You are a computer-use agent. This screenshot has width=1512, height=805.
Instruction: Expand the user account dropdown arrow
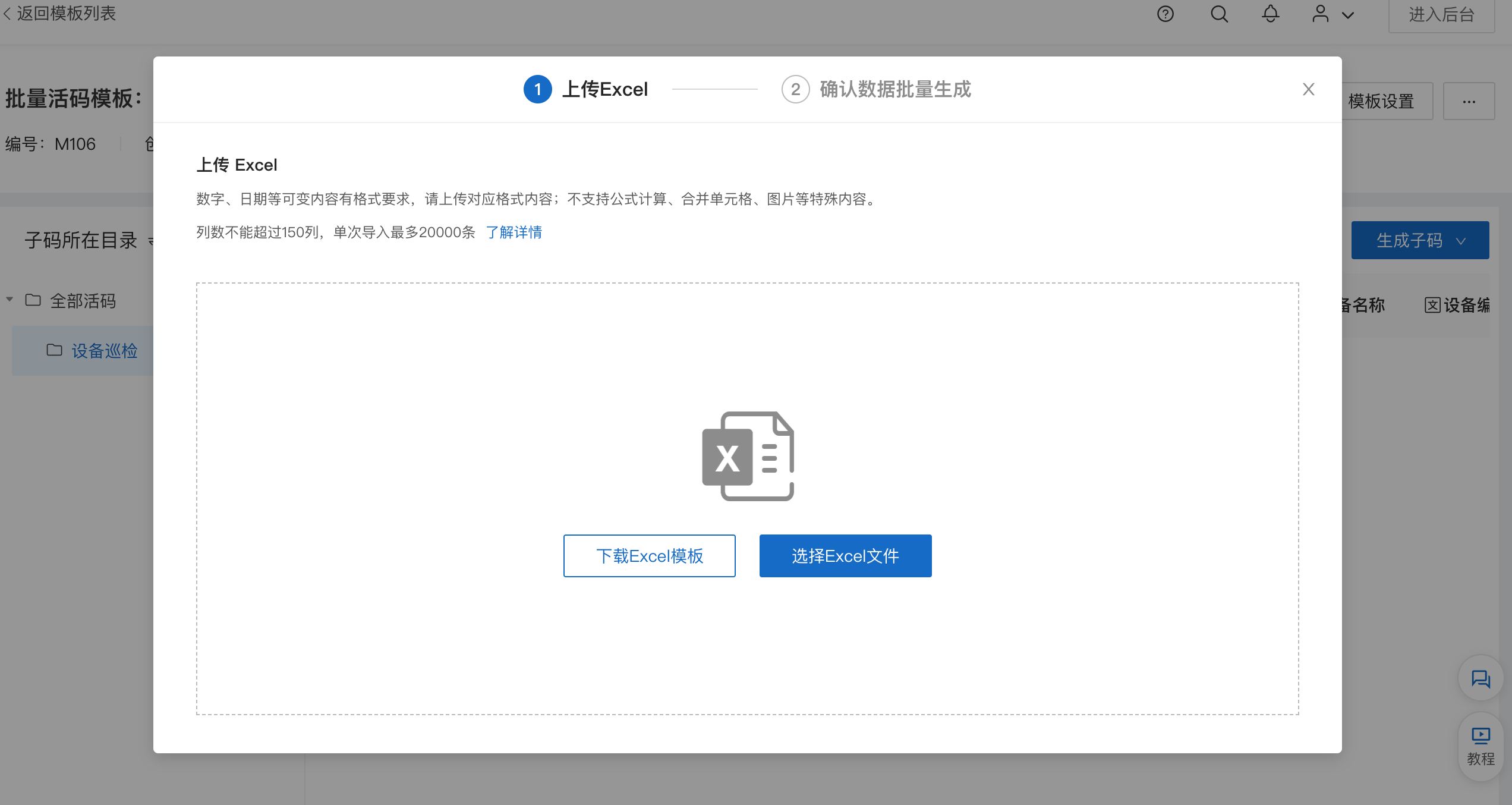(1348, 15)
